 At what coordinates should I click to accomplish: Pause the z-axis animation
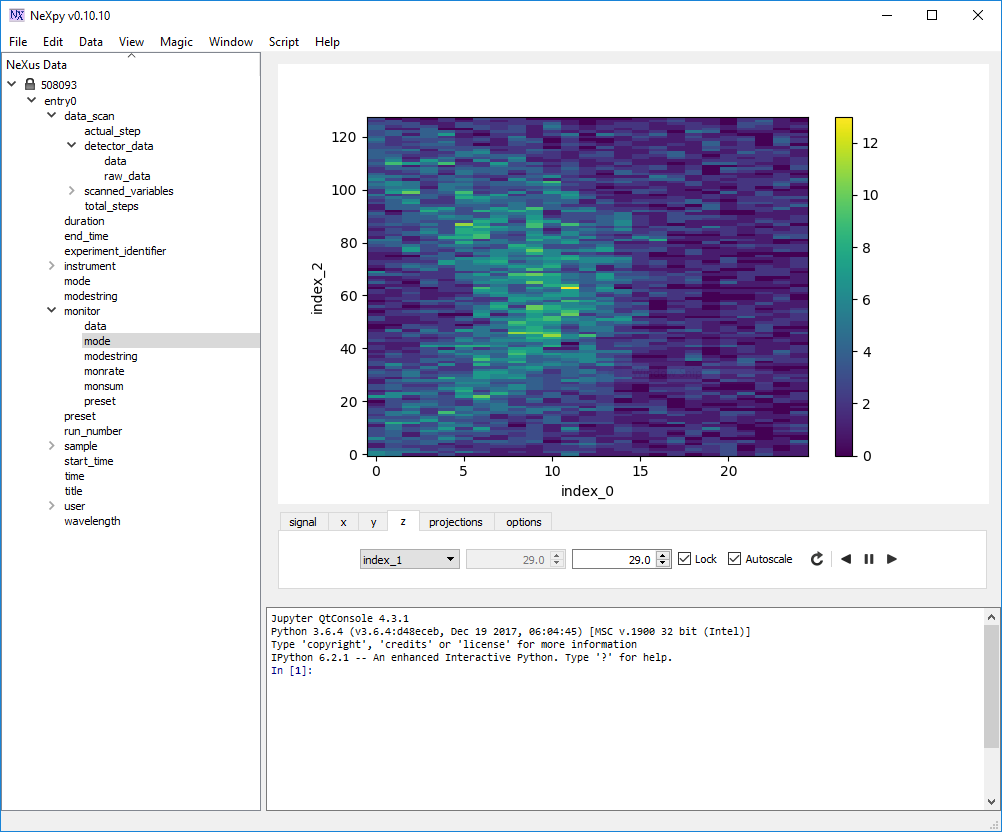point(869,559)
